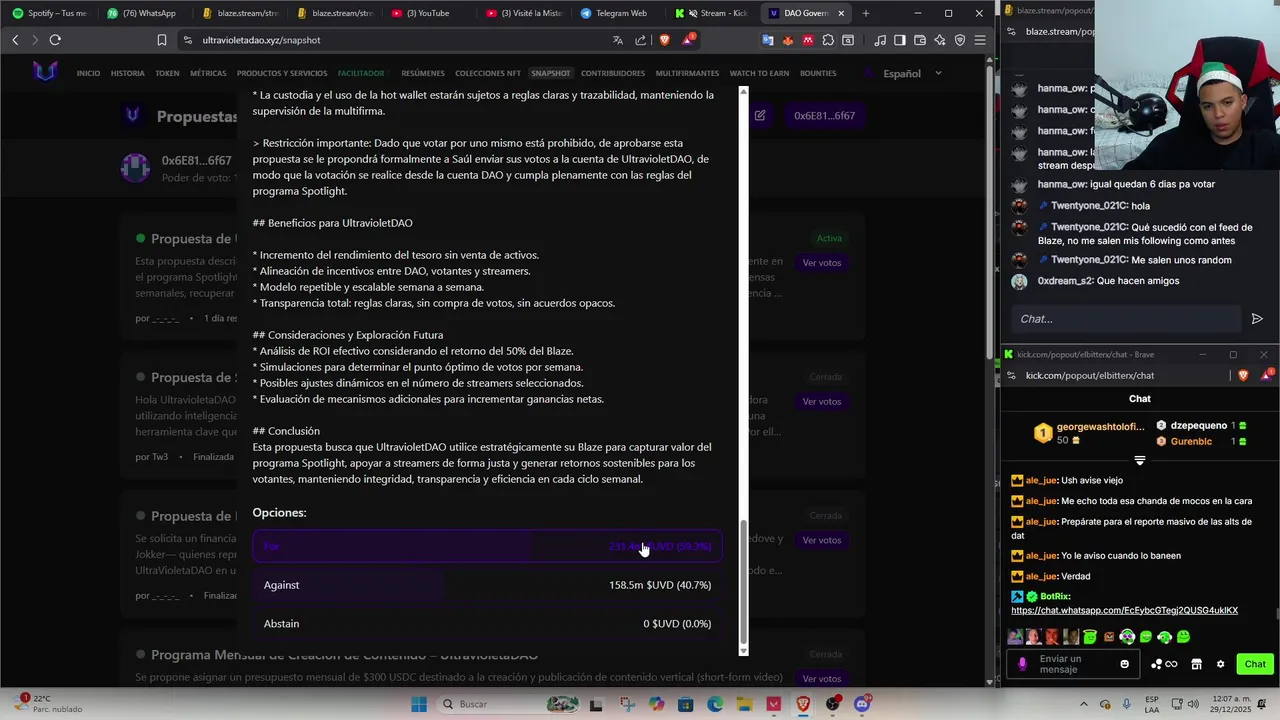Click Multifirmantes nav link

pos(687,73)
